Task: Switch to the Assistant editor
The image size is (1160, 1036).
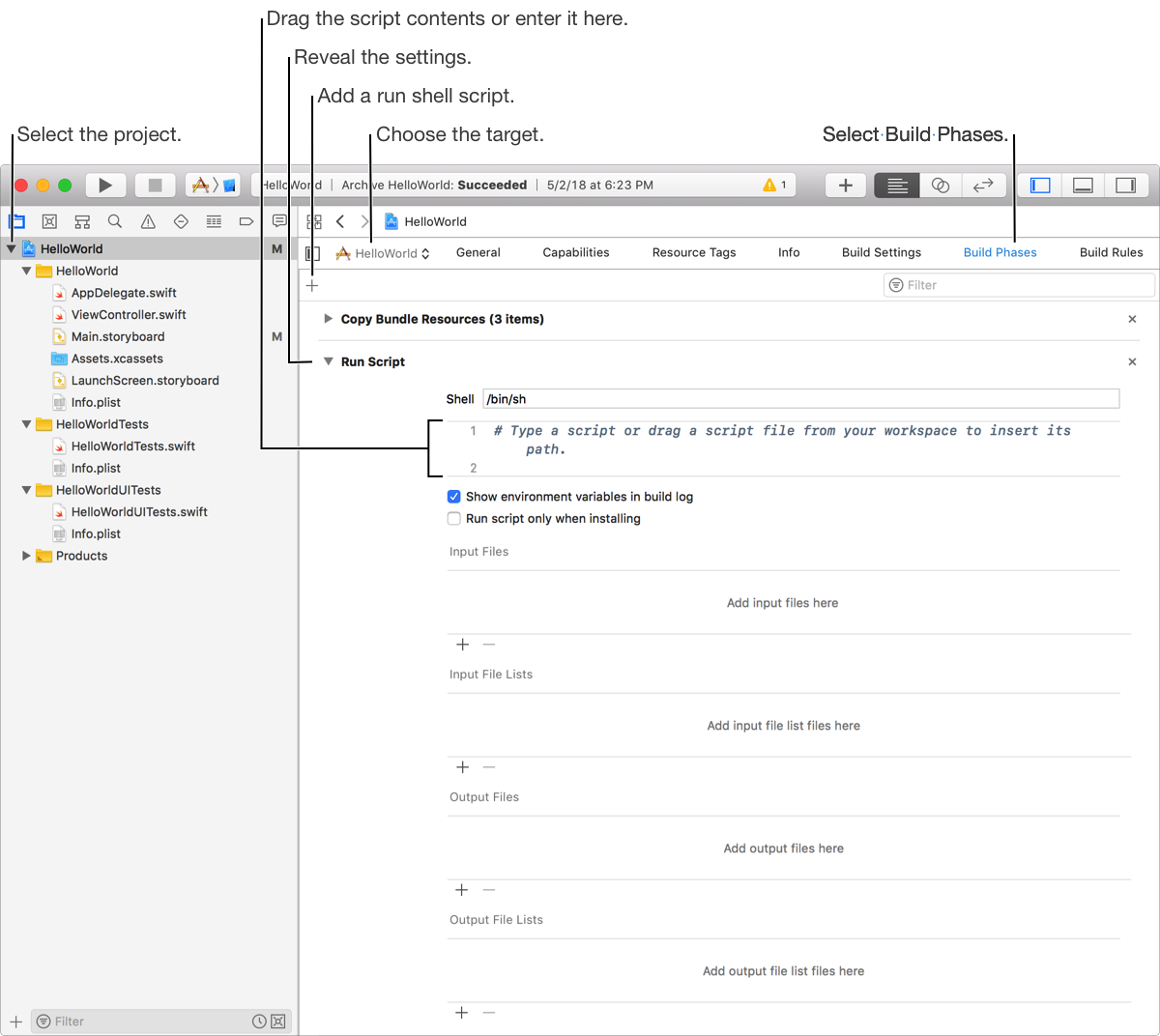Action: 941,185
